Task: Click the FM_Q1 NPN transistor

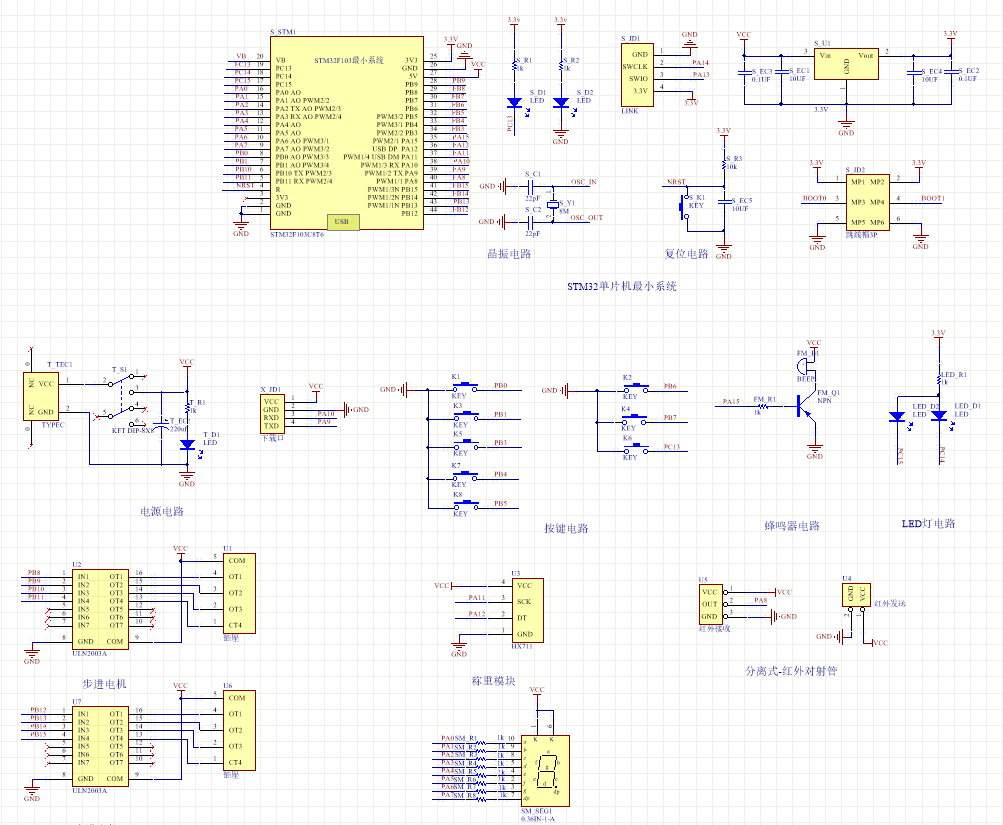Action: 805,406
